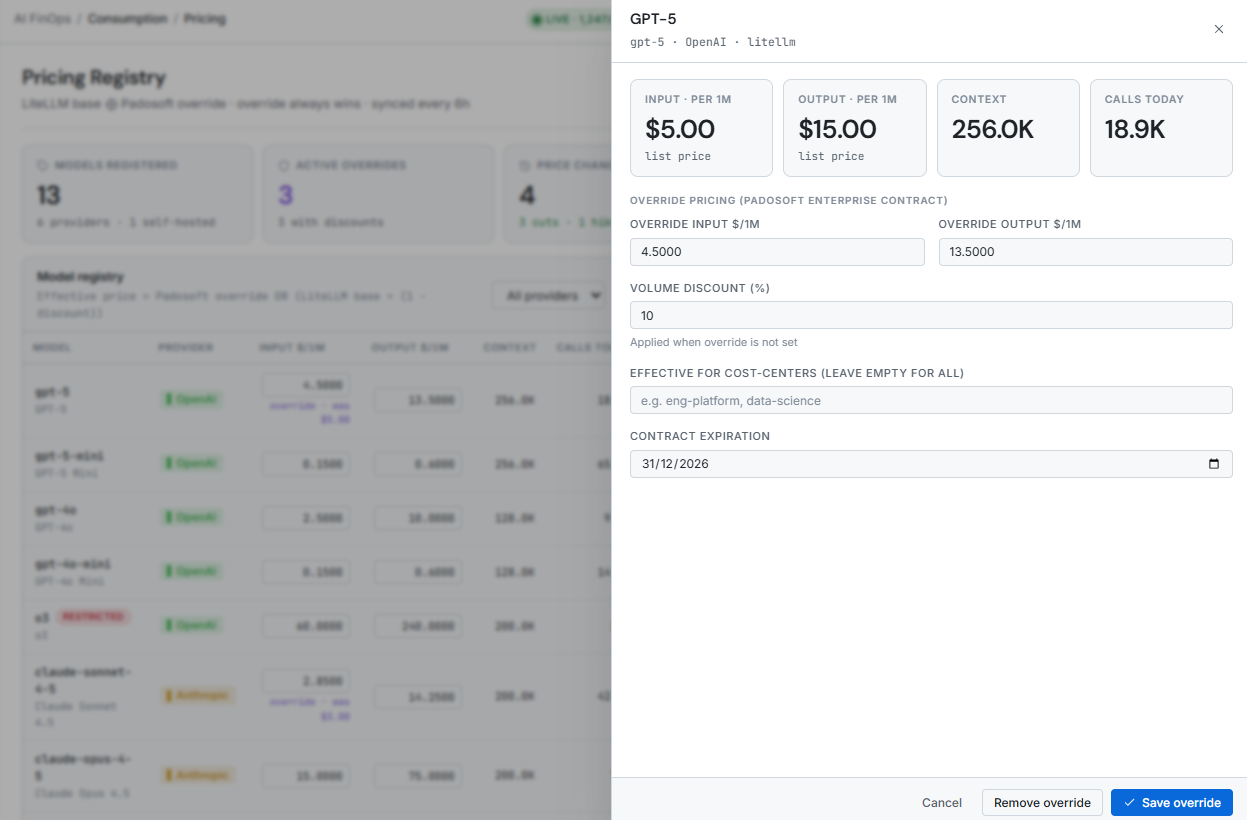Click the o3 row input price field

306,625
